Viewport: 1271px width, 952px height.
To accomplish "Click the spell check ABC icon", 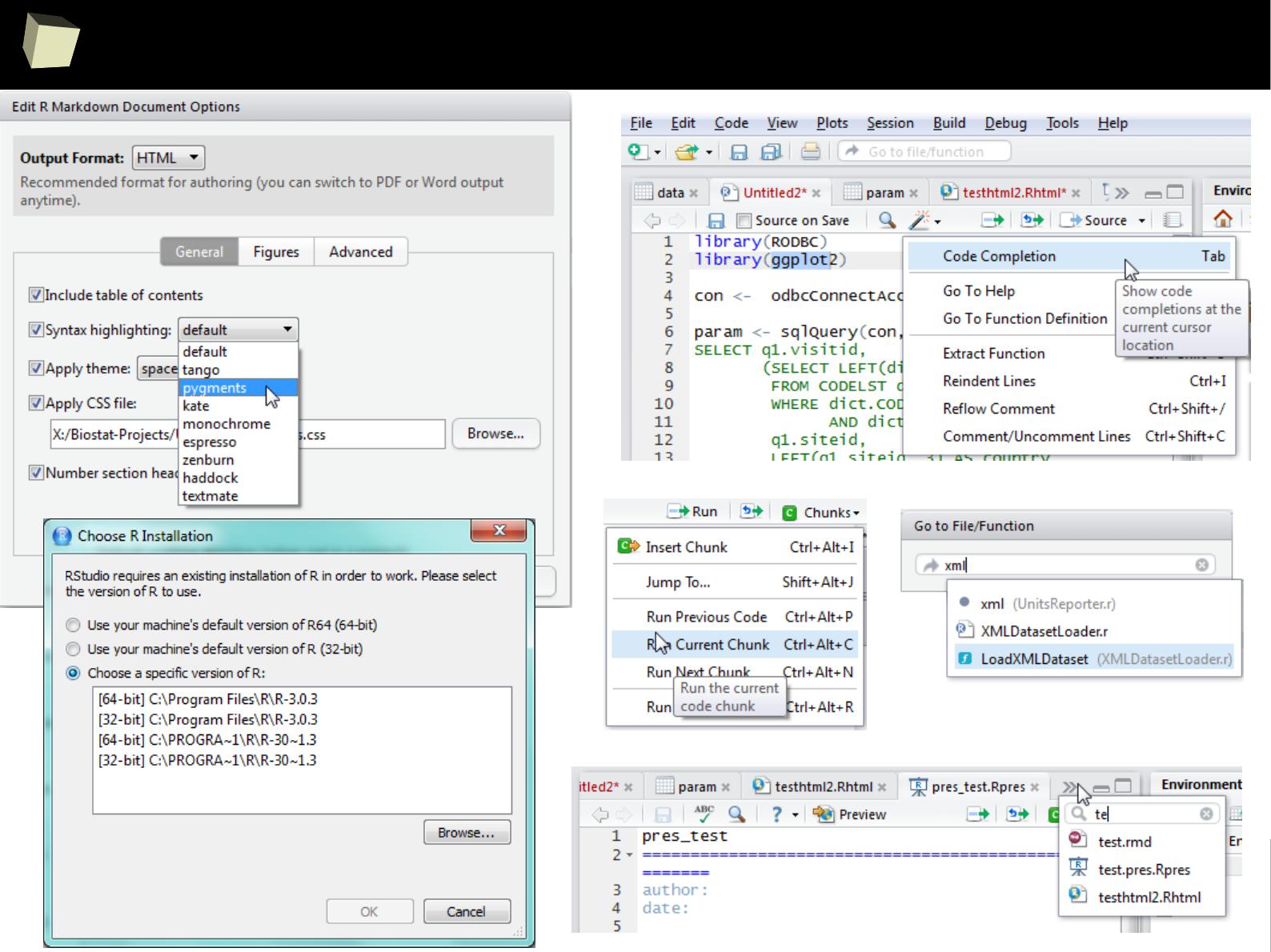I will click(x=704, y=814).
